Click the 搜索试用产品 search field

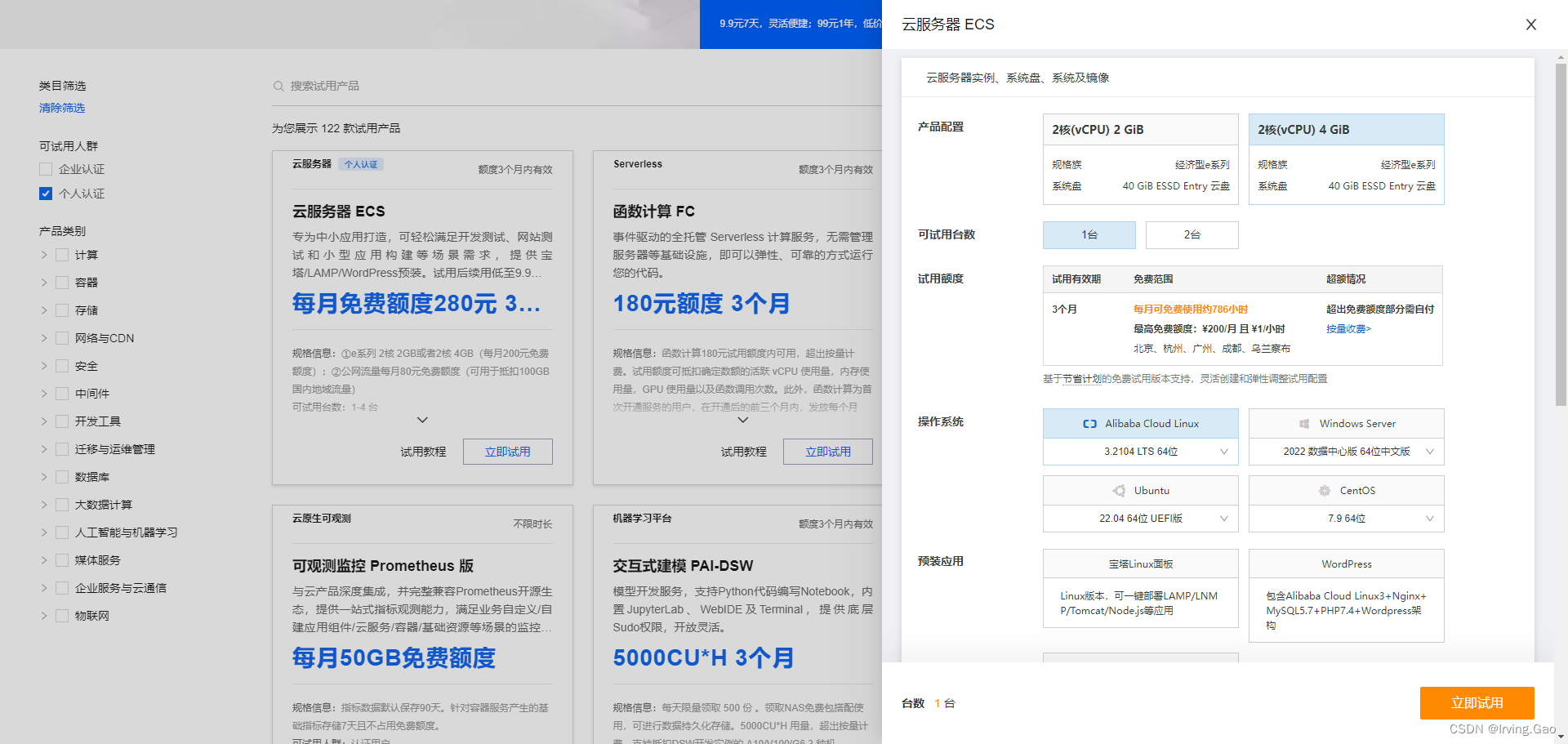[x=577, y=86]
